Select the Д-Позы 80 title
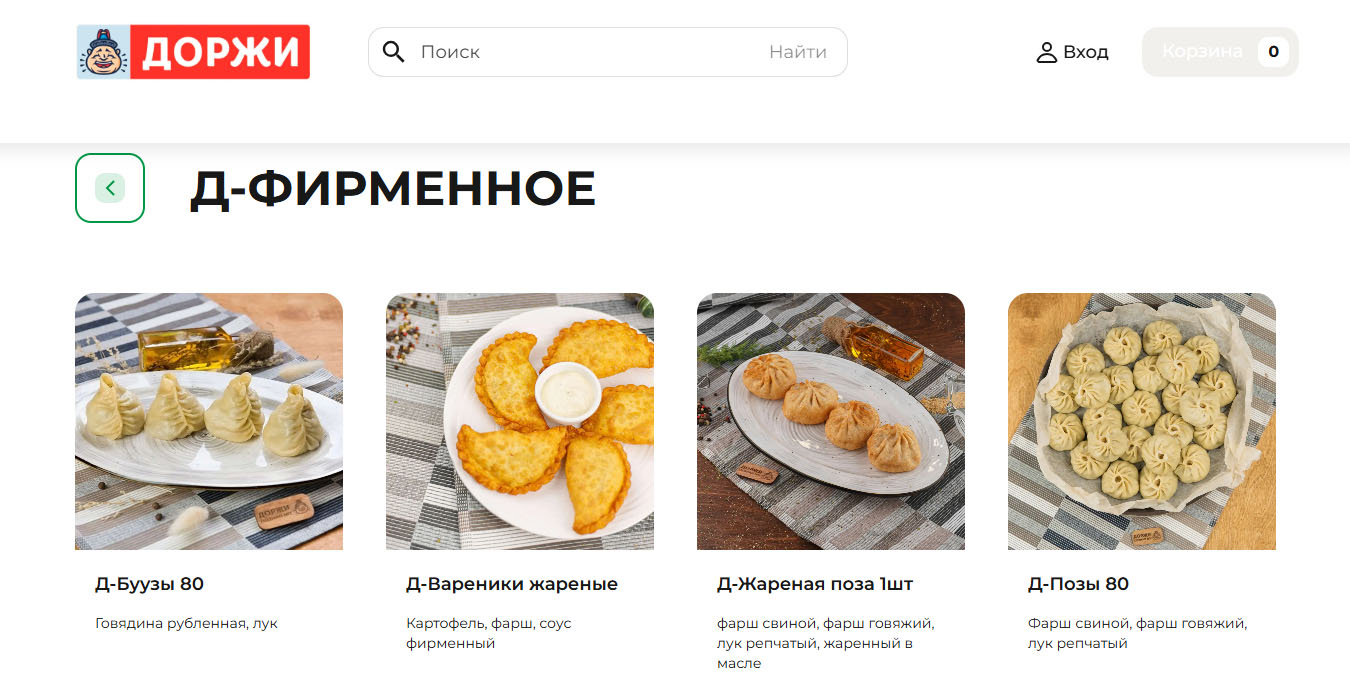 tap(1078, 584)
